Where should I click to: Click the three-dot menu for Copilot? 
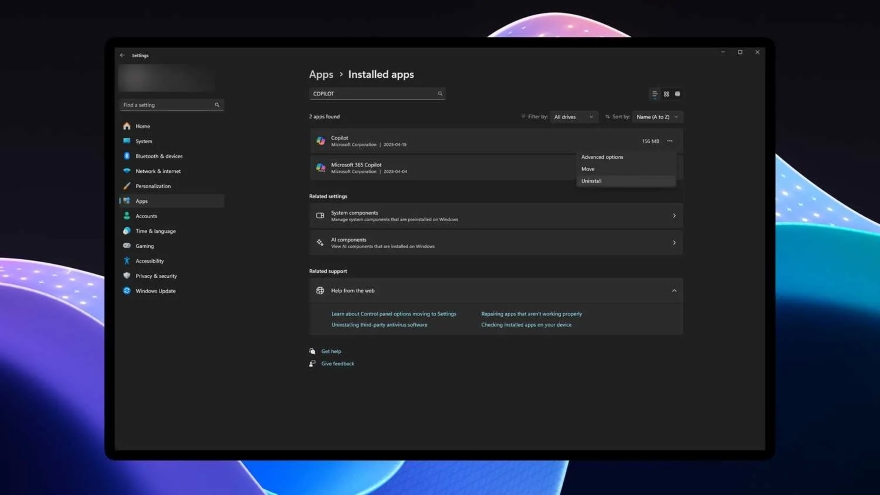click(670, 141)
